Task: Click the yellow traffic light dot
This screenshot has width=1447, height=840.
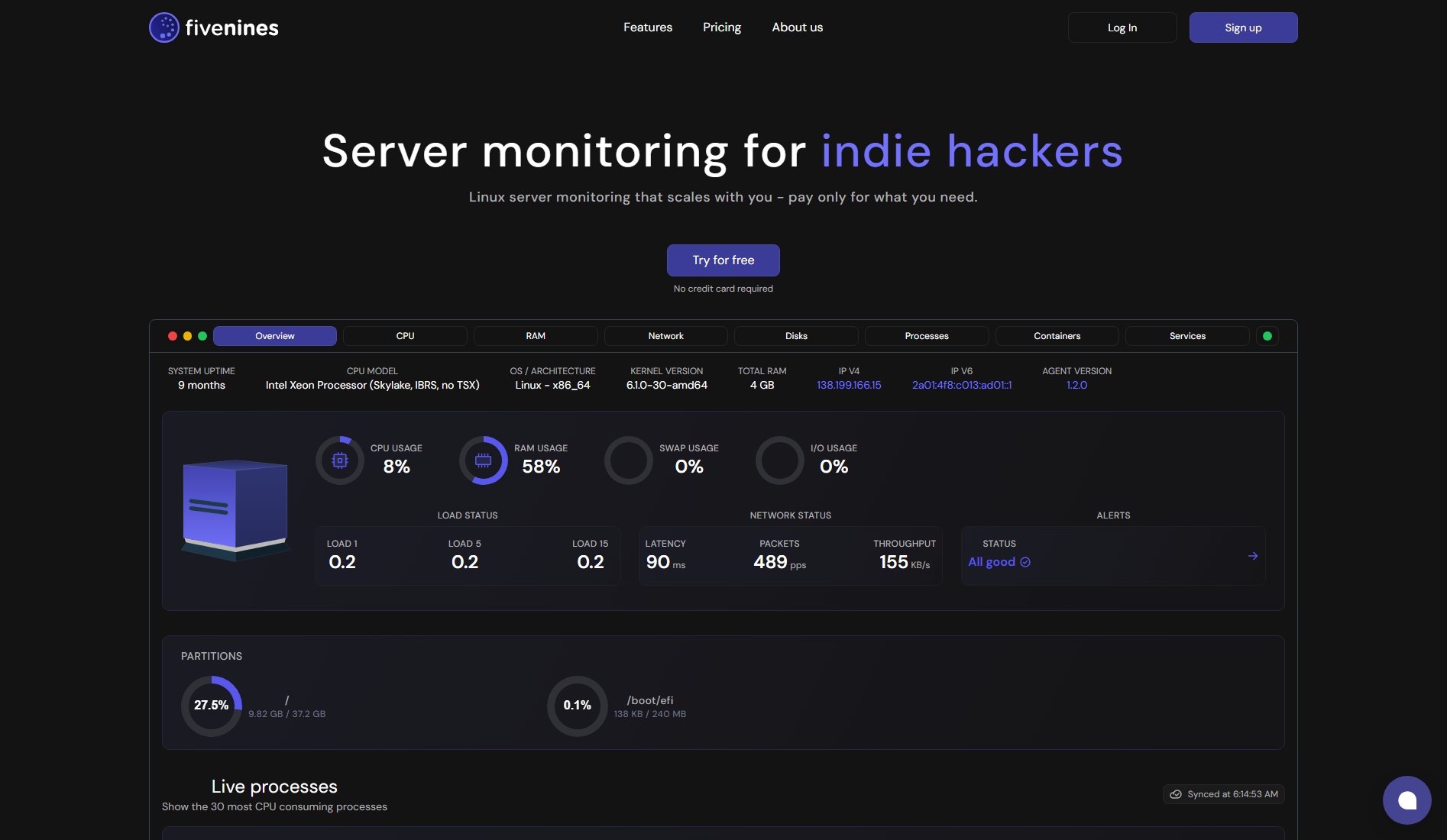Action: click(x=187, y=335)
